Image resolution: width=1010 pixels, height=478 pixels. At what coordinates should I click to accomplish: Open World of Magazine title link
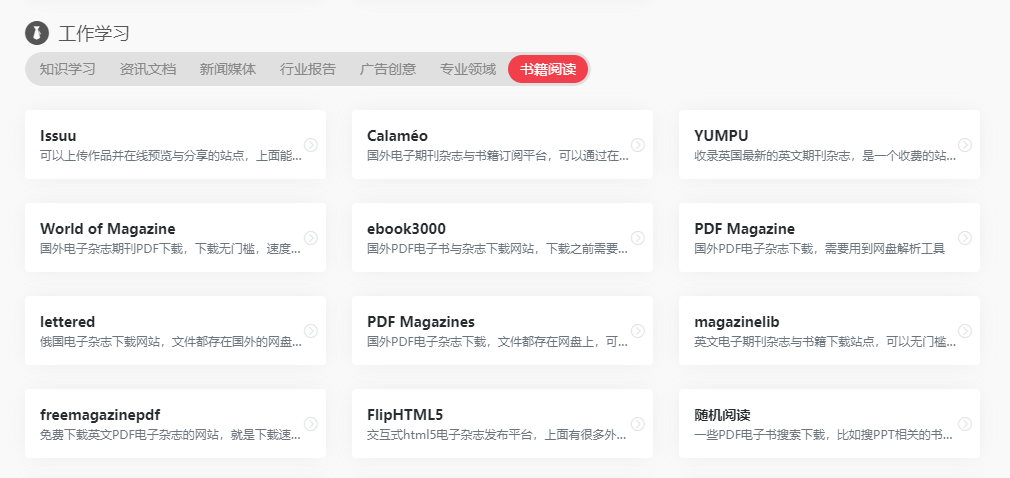pyautogui.click(x=108, y=229)
